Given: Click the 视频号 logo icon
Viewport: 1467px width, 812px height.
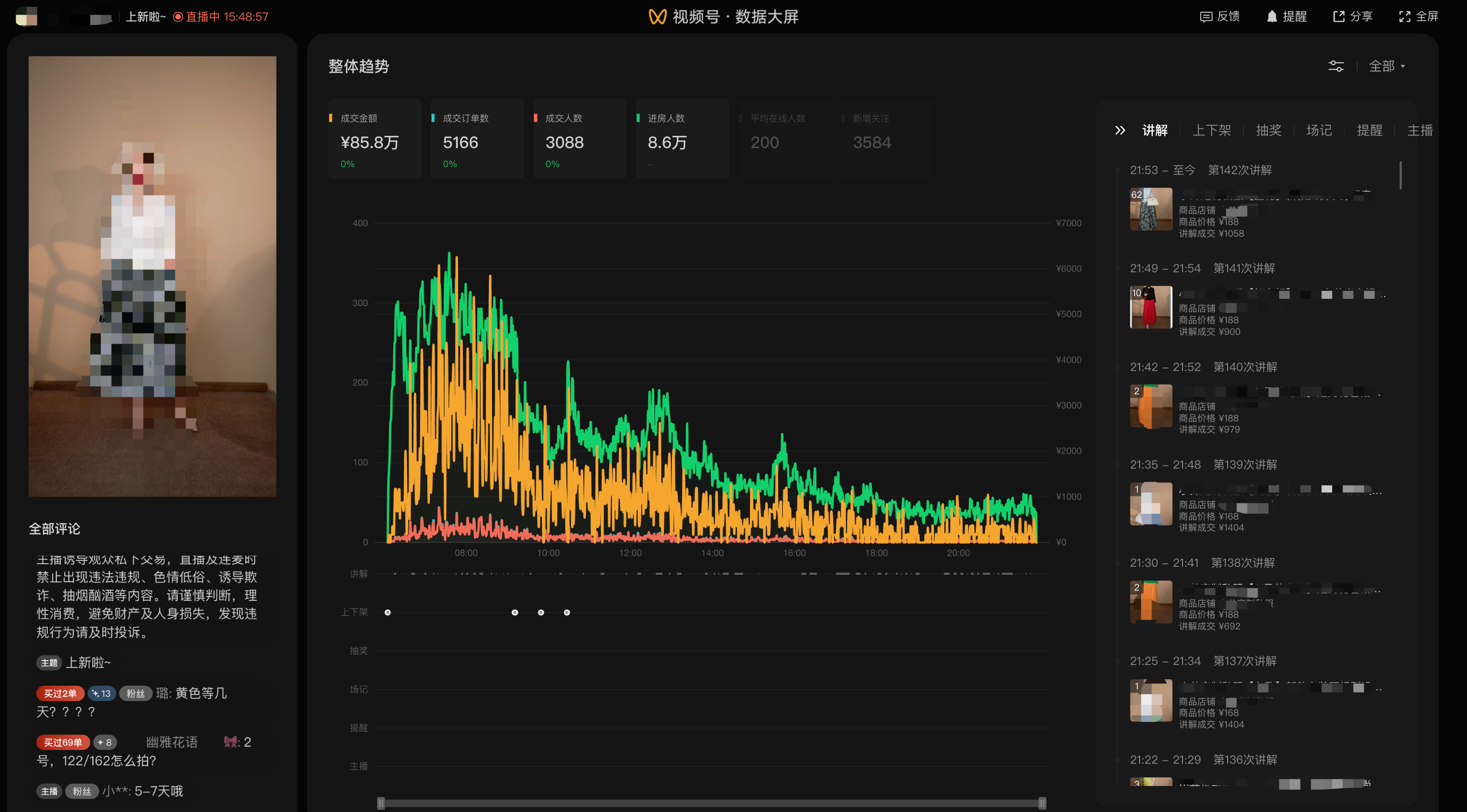Looking at the screenshot, I should point(657,16).
